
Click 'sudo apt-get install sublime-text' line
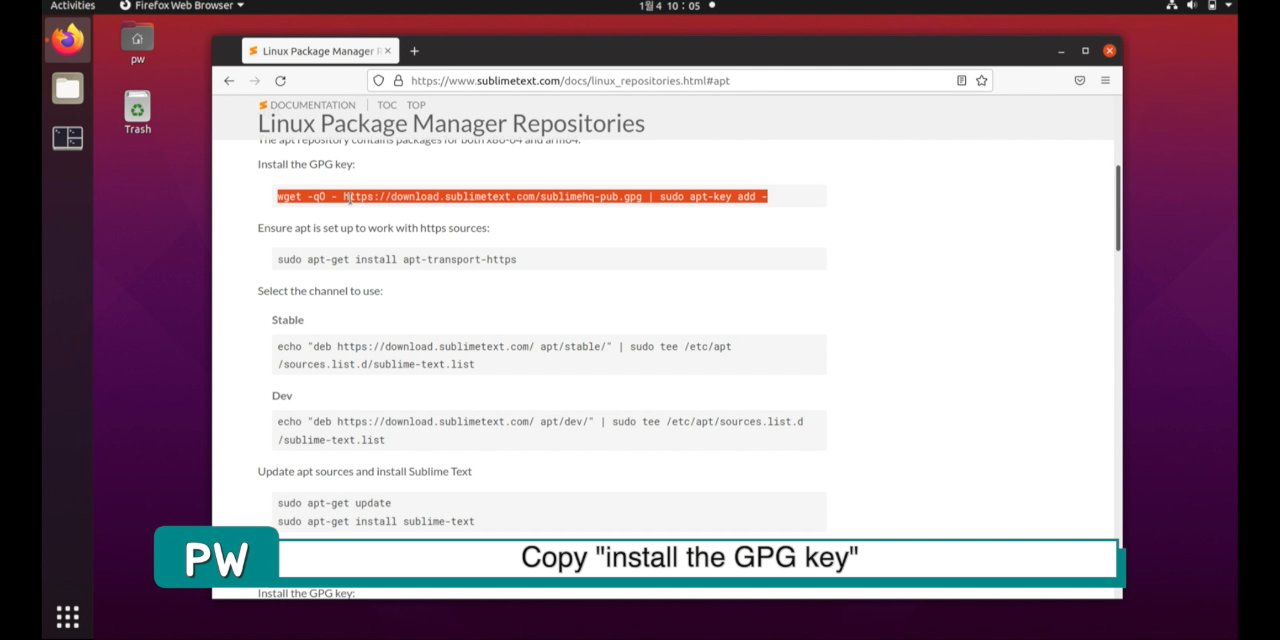tap(376, 521)
